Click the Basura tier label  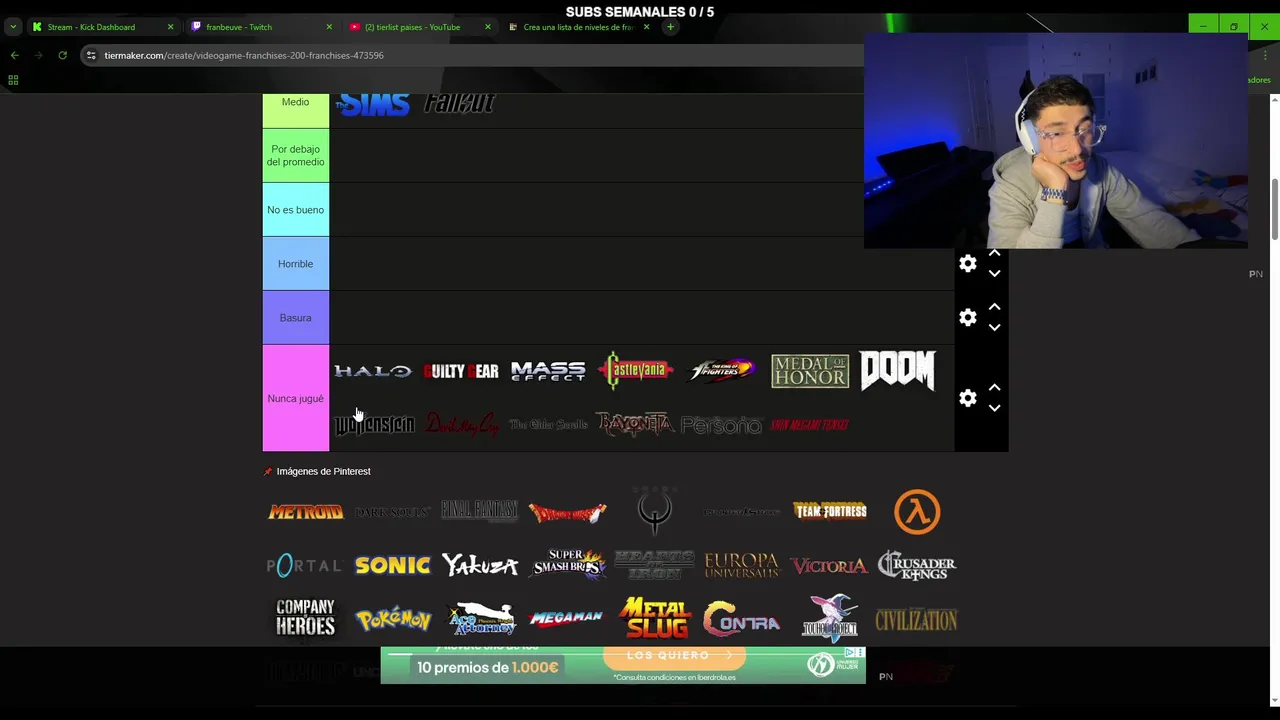295,318
